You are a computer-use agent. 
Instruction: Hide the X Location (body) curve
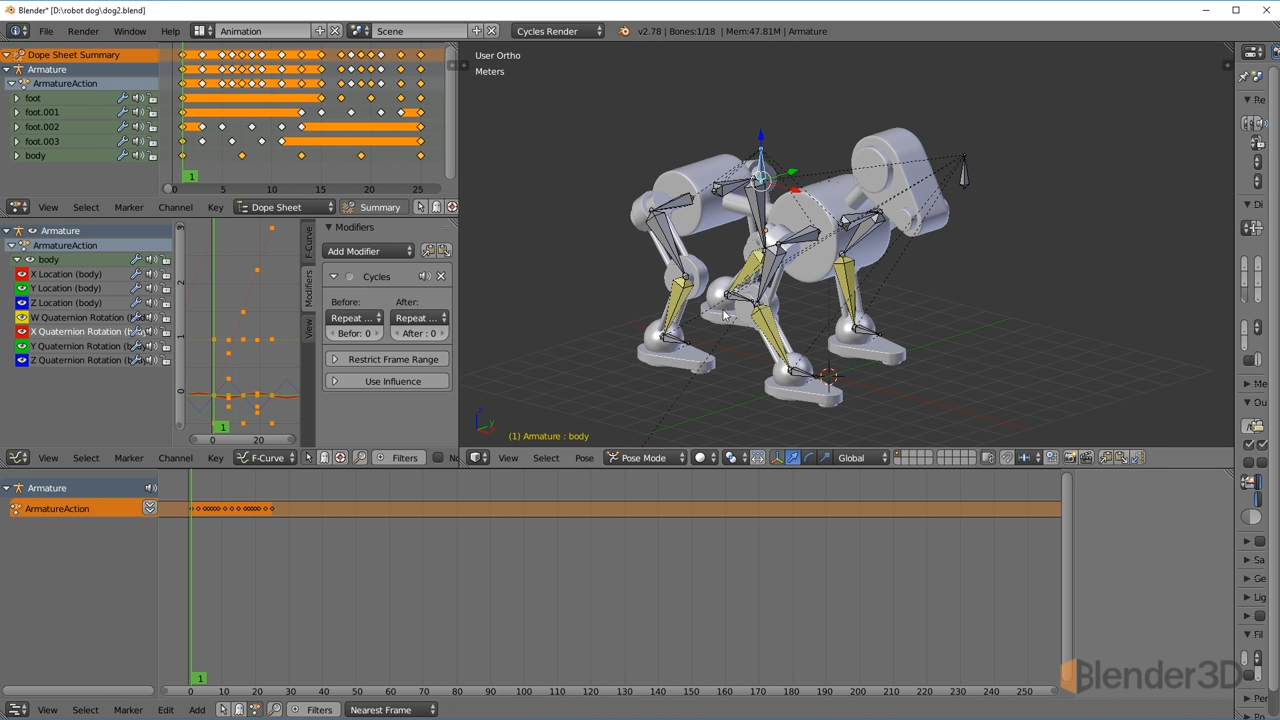(x=22, y=274)
